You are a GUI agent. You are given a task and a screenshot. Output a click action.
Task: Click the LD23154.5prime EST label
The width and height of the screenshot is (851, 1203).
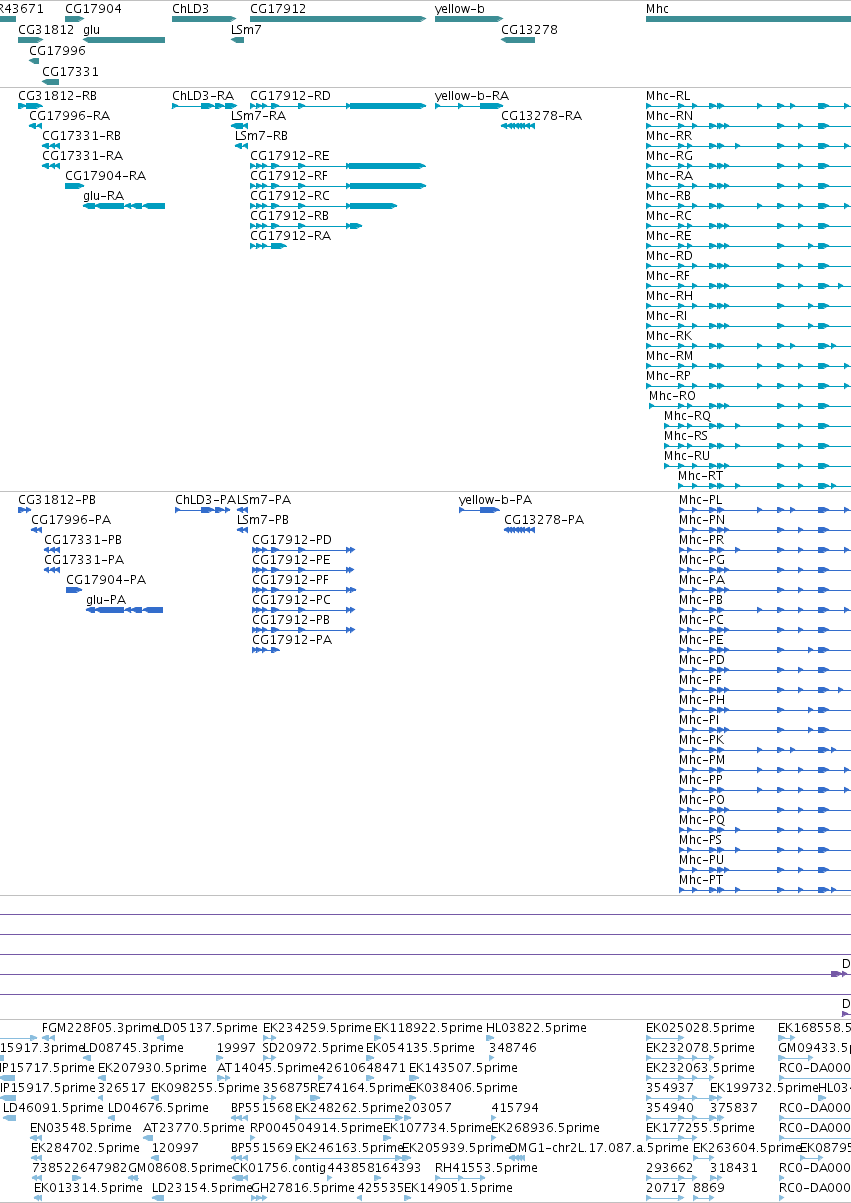(x=201, y=1188)
